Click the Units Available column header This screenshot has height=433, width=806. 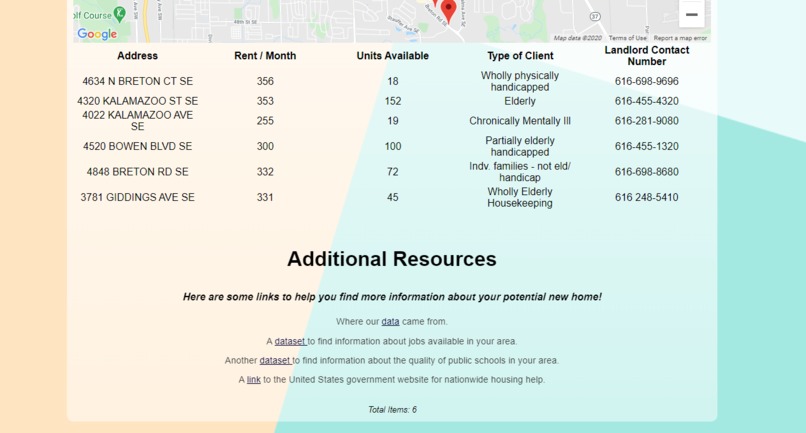pos(393,56)
